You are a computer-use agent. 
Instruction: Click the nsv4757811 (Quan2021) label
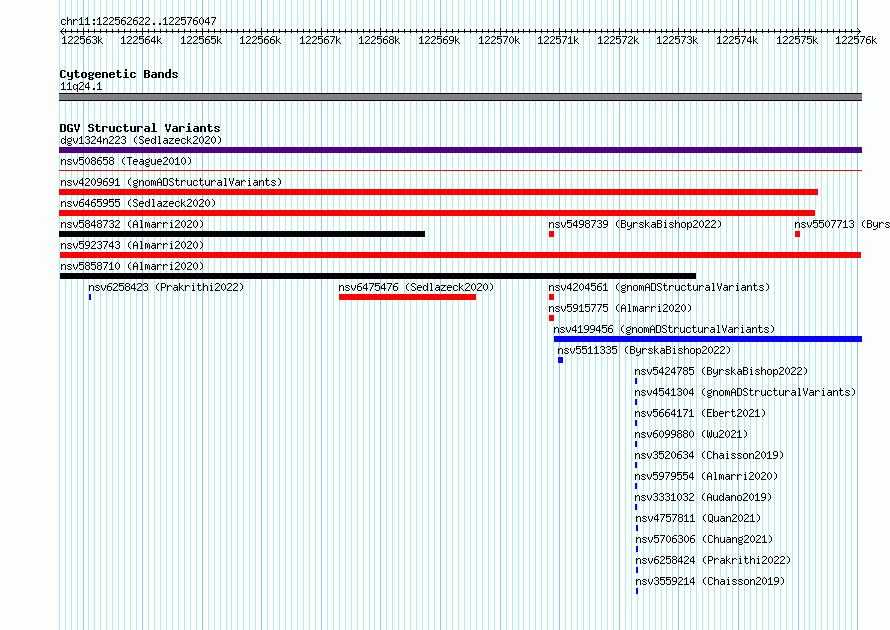pos(698,518)
